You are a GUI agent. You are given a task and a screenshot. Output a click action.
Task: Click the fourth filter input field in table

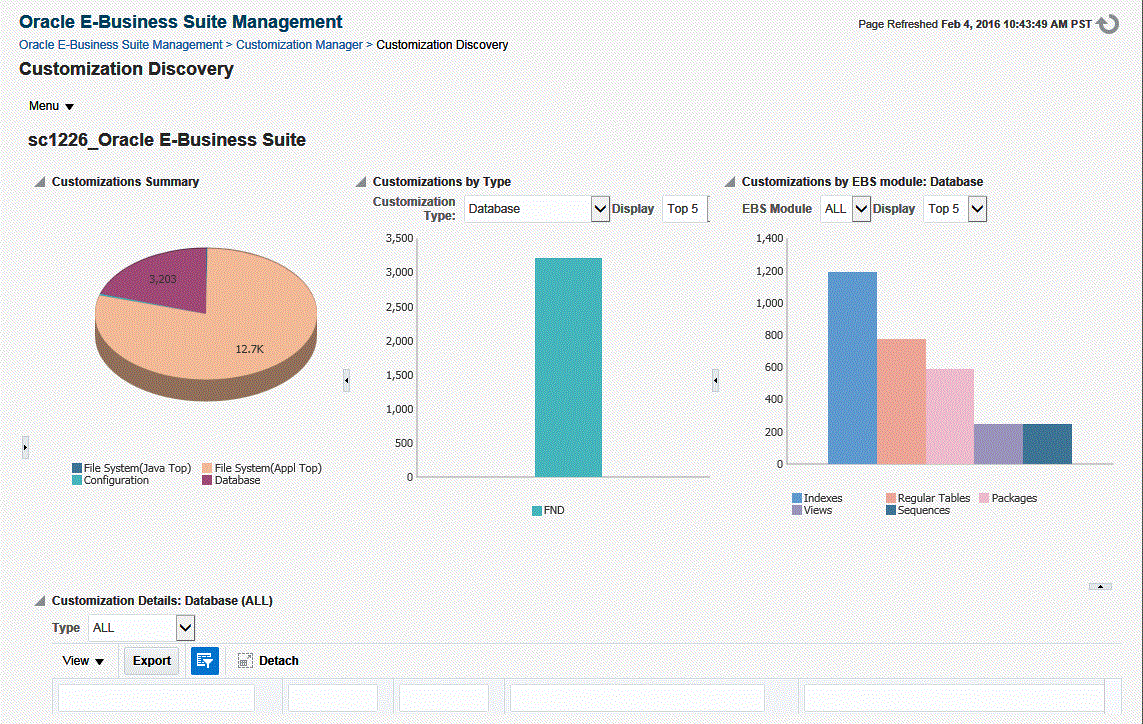click(637, 698)
